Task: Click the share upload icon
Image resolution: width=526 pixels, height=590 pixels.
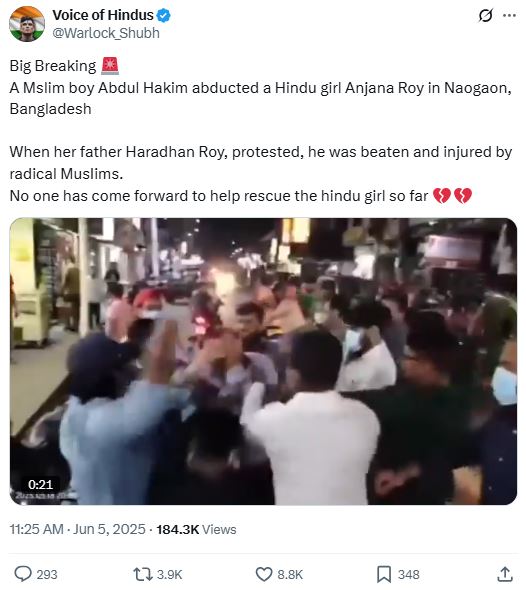Action: (505, 574)
